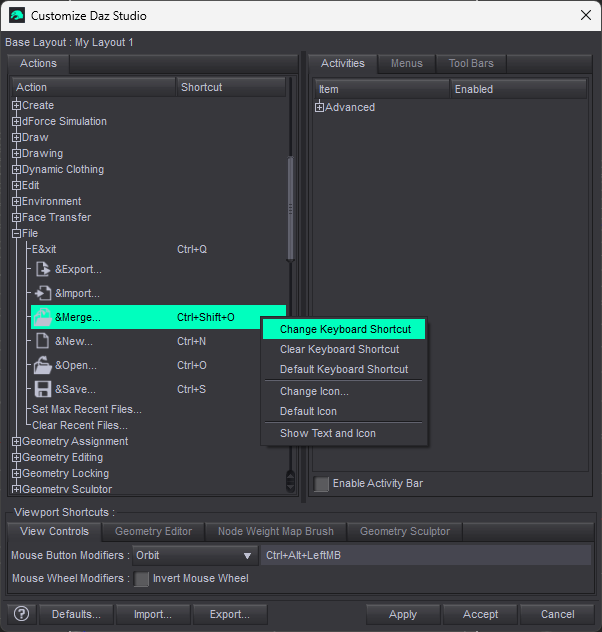This screenshot has height=632, width=602.
Task: Click the New document icon
Action: click(x=43, y=341)
